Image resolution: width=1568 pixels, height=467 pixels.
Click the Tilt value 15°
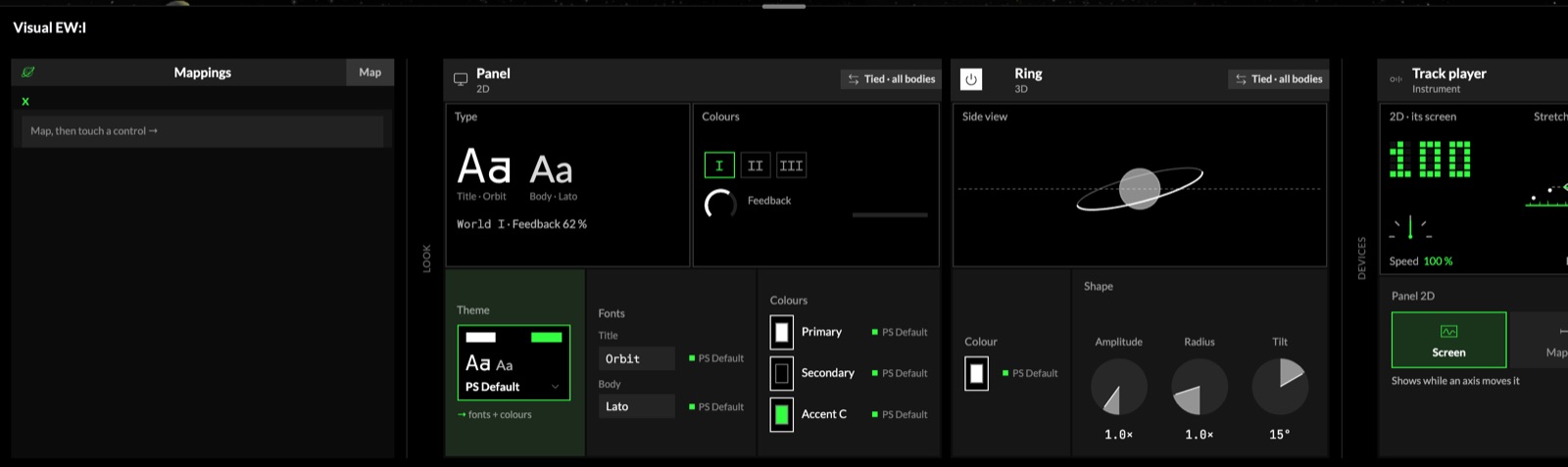pos(1280,435)
